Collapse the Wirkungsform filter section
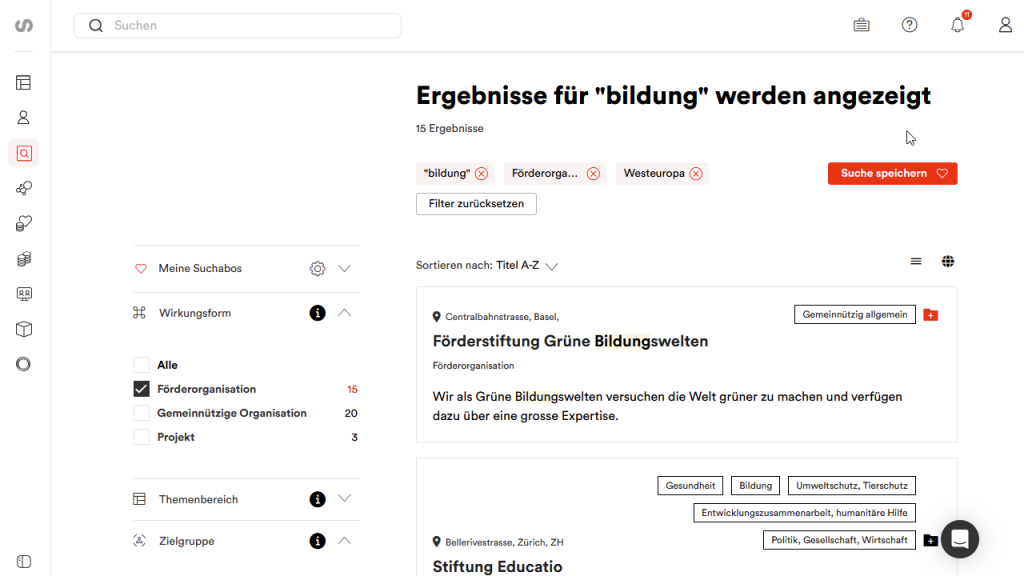Screen dimensions: 1024x576 click(x=344, y=313)
